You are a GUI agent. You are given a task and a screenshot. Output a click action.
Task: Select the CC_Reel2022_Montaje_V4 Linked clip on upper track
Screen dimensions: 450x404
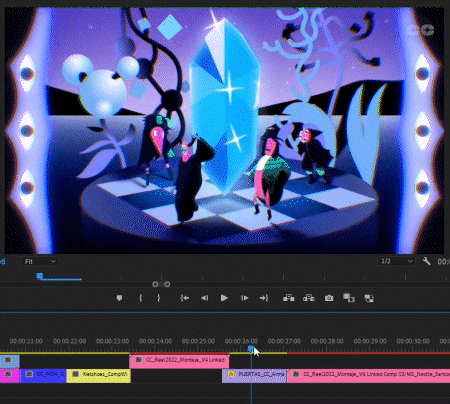(x=179, y=361)
